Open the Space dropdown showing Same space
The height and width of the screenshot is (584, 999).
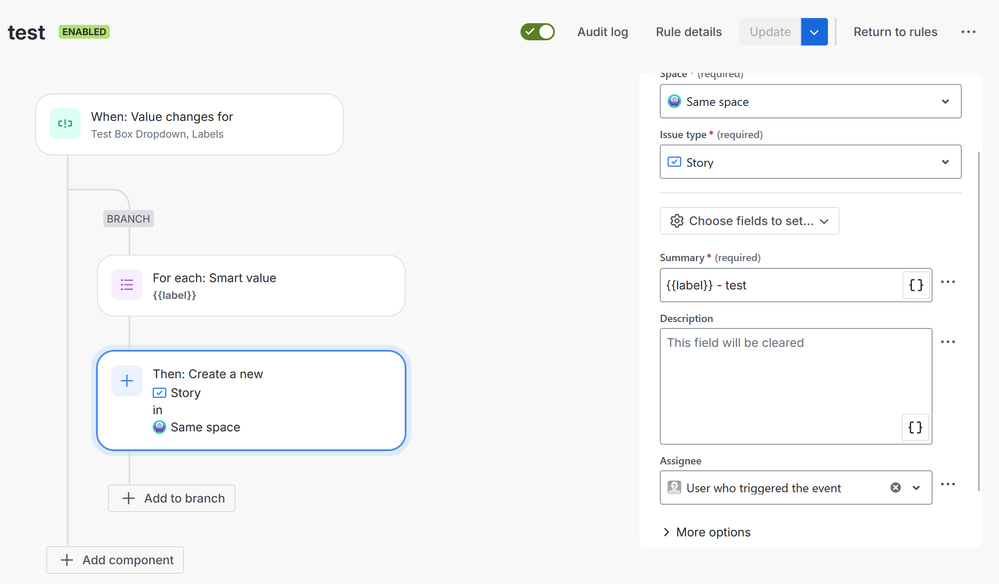pyautogui.click(x=810, y=101)
